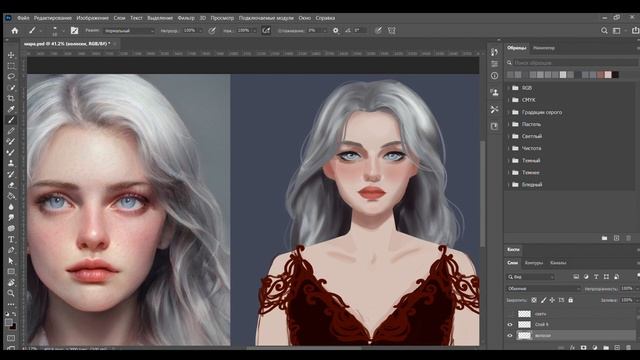Show the hidden top layer
Viewport: 640px width, 360px height.
tap(510, 314)
